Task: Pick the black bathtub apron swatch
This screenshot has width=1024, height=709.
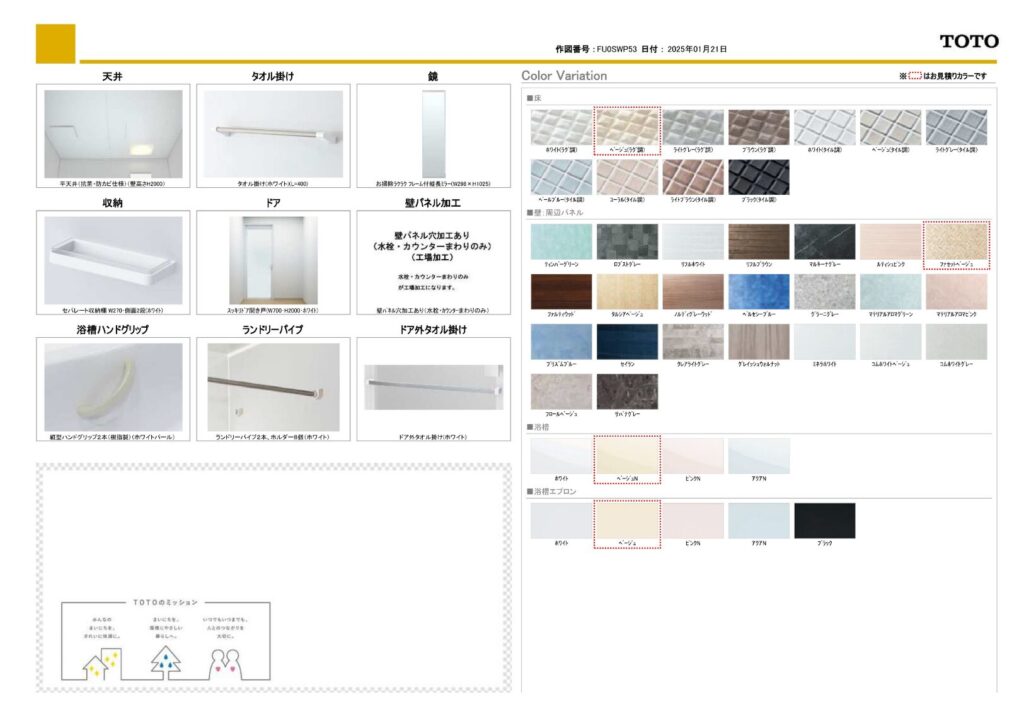Action: point(824,521)
